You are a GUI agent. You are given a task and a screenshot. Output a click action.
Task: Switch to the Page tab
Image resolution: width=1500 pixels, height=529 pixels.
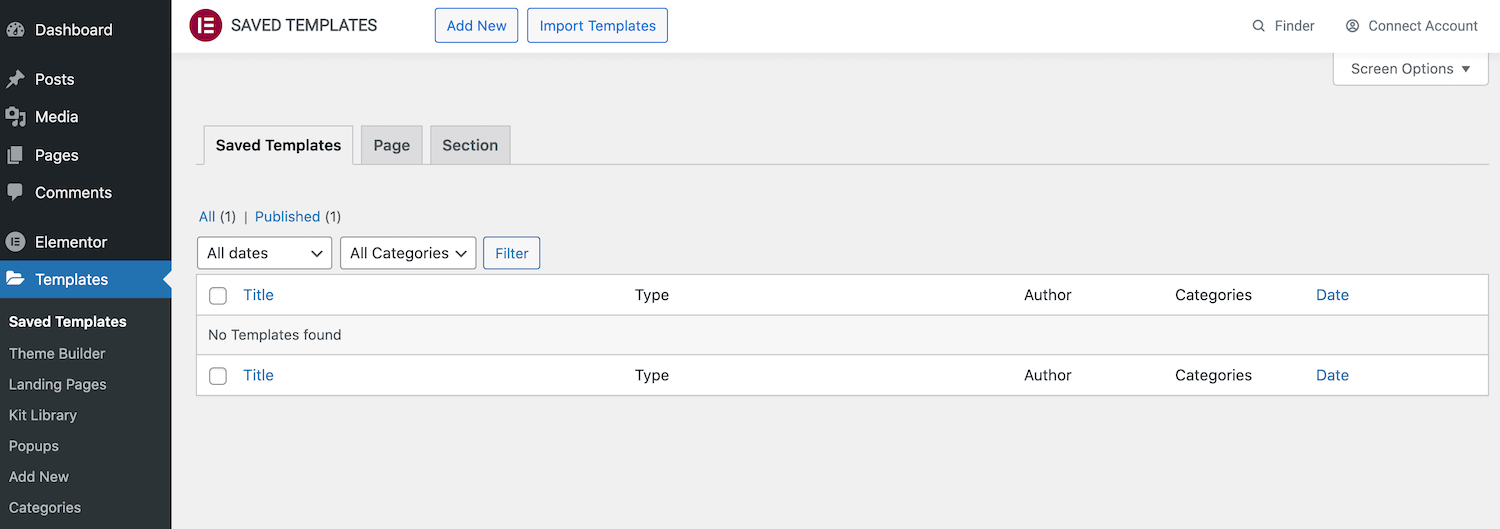pyautogui.click(x=391, y=145)
